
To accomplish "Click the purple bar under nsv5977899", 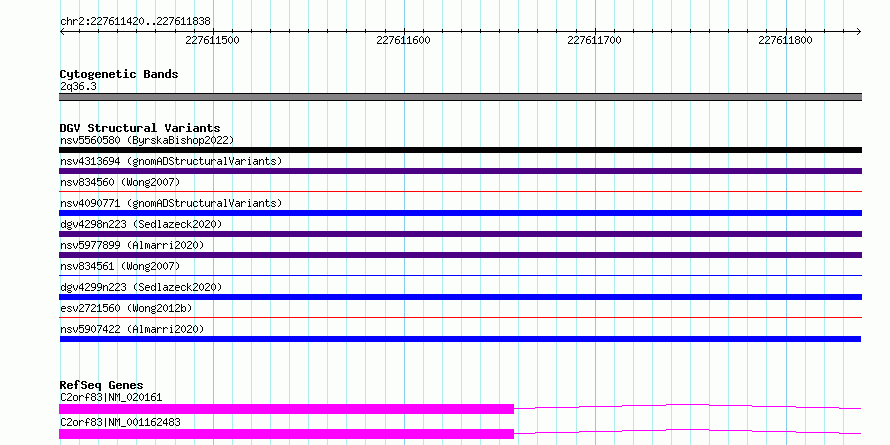I will 460,255.
